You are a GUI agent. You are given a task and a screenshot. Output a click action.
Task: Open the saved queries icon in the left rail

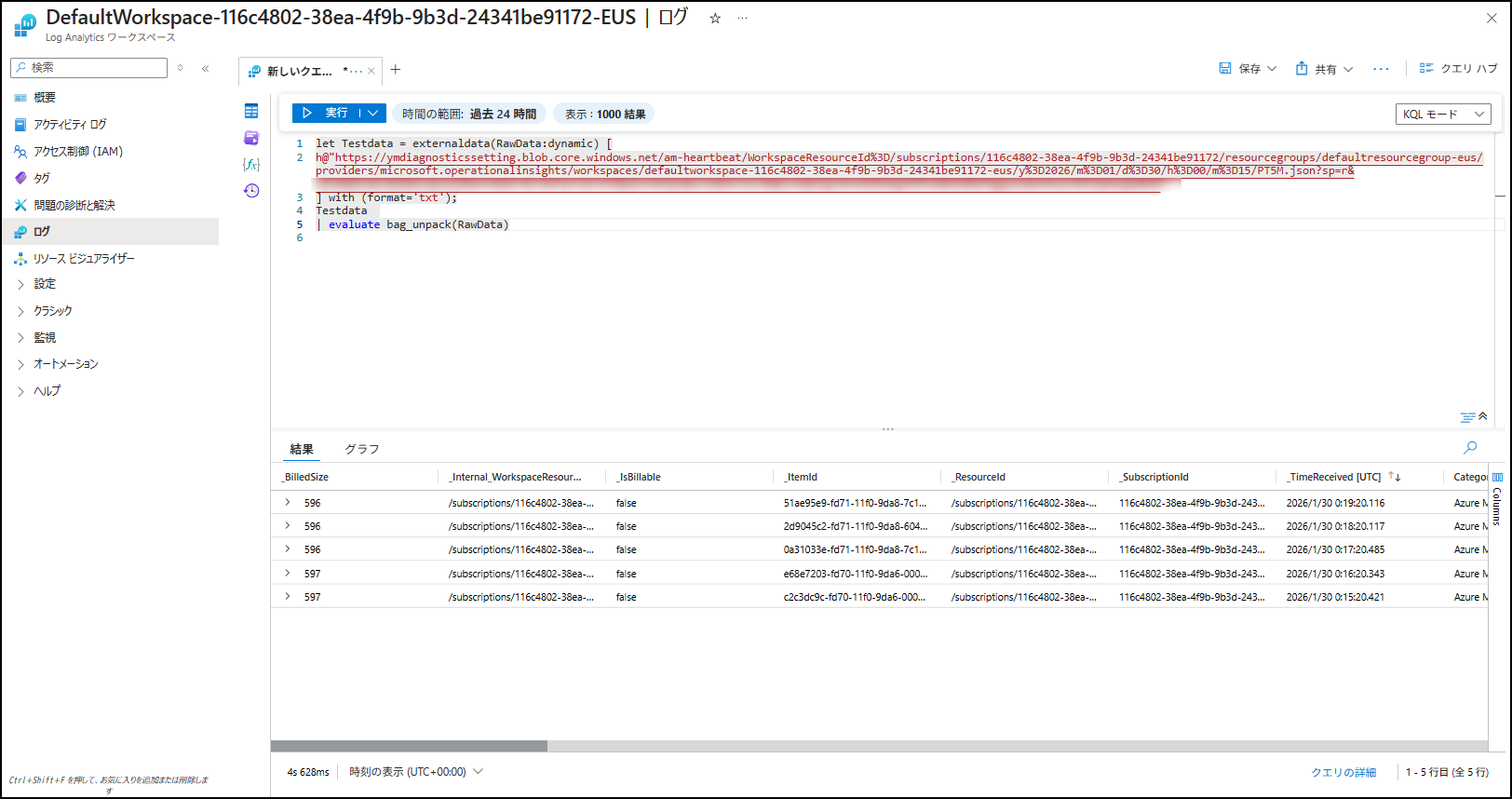click(251, 138)
